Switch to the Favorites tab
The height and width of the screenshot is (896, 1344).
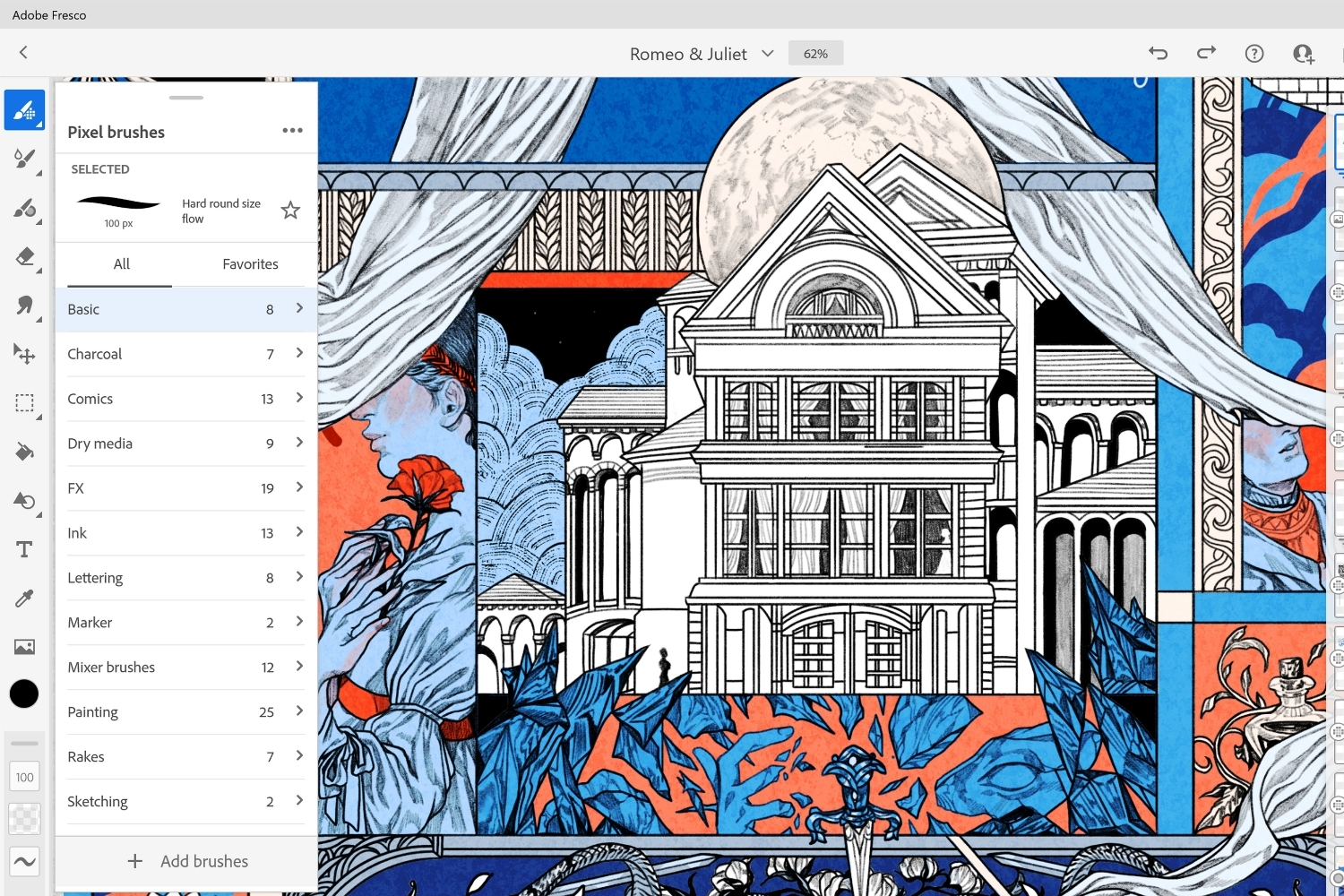pos(250,264)
